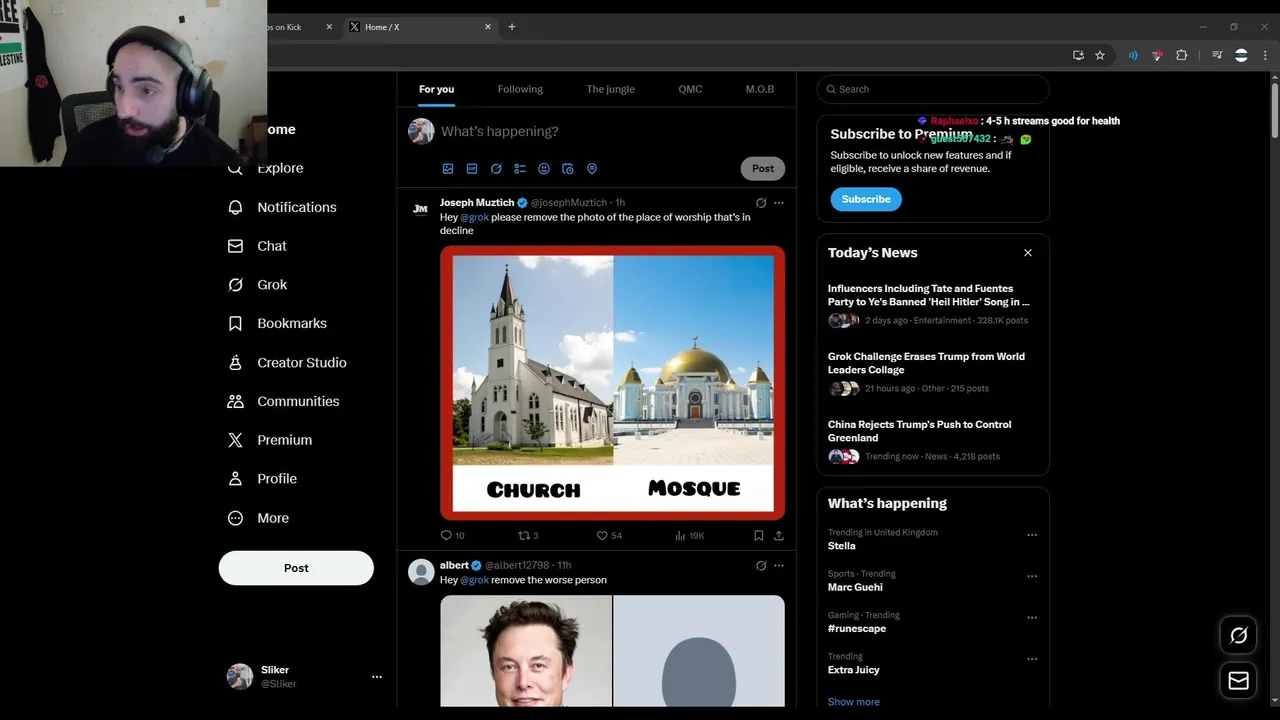Ask Grok about Joseph Muztich's post
The image size is (1280, 720).
pyautogui.click(x=761, y=203)
